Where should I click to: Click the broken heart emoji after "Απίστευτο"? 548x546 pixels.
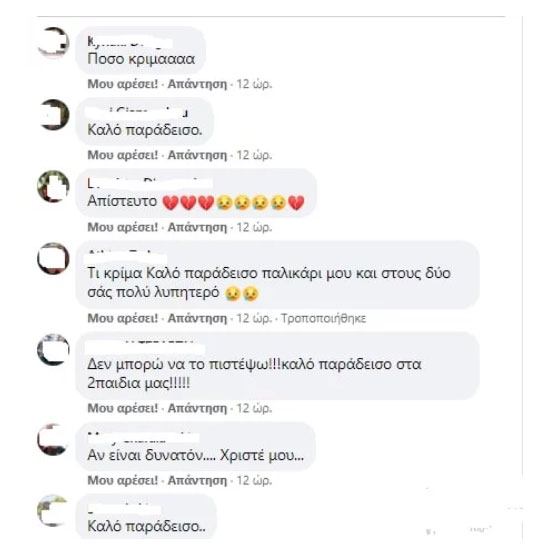click(171, 203)
